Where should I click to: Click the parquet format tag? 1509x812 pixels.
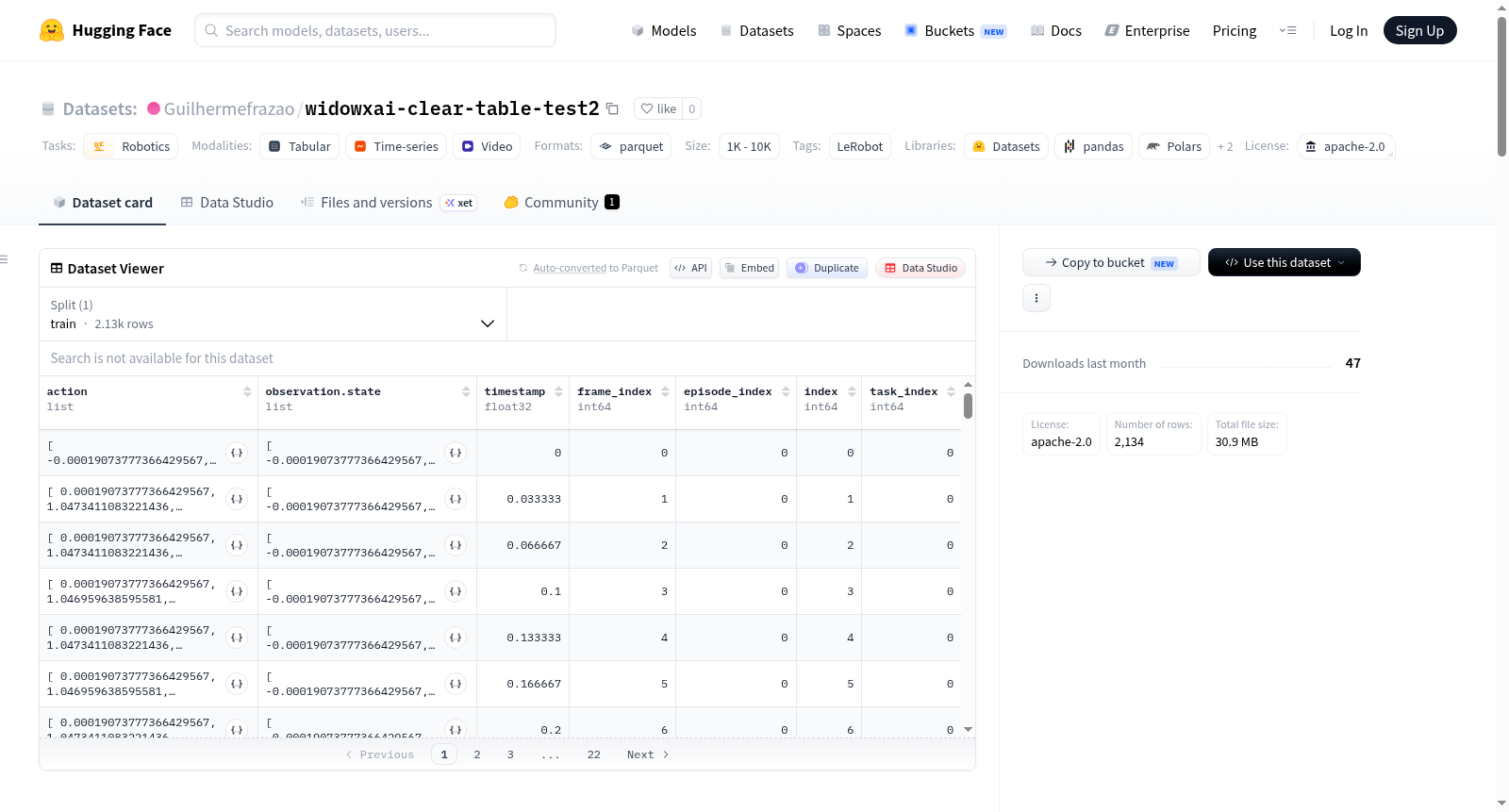(x=631, y=146)
